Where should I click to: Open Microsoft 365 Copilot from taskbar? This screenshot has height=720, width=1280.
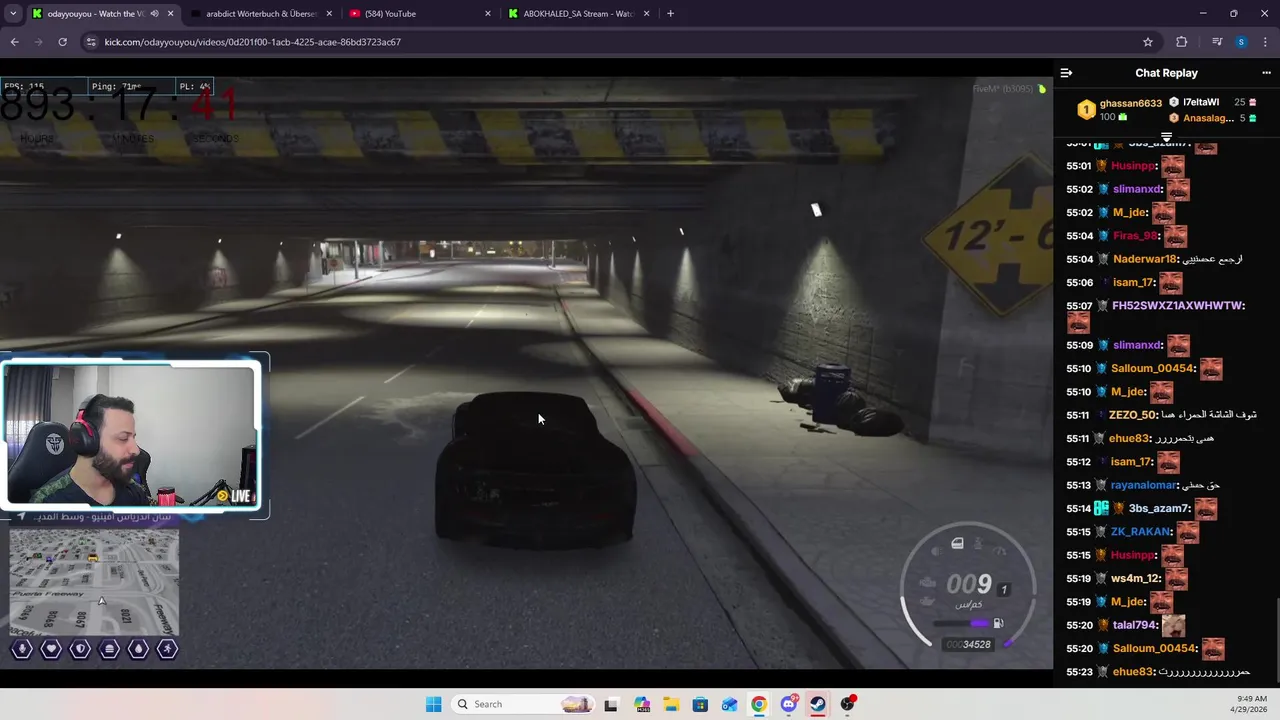point(641,704)
